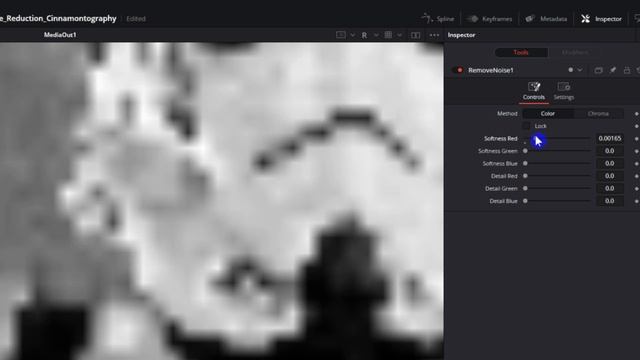Lock the RemoveNoise1 tool
The height and width of the screenshot is (360, 640).
click(x=627, y=70)
